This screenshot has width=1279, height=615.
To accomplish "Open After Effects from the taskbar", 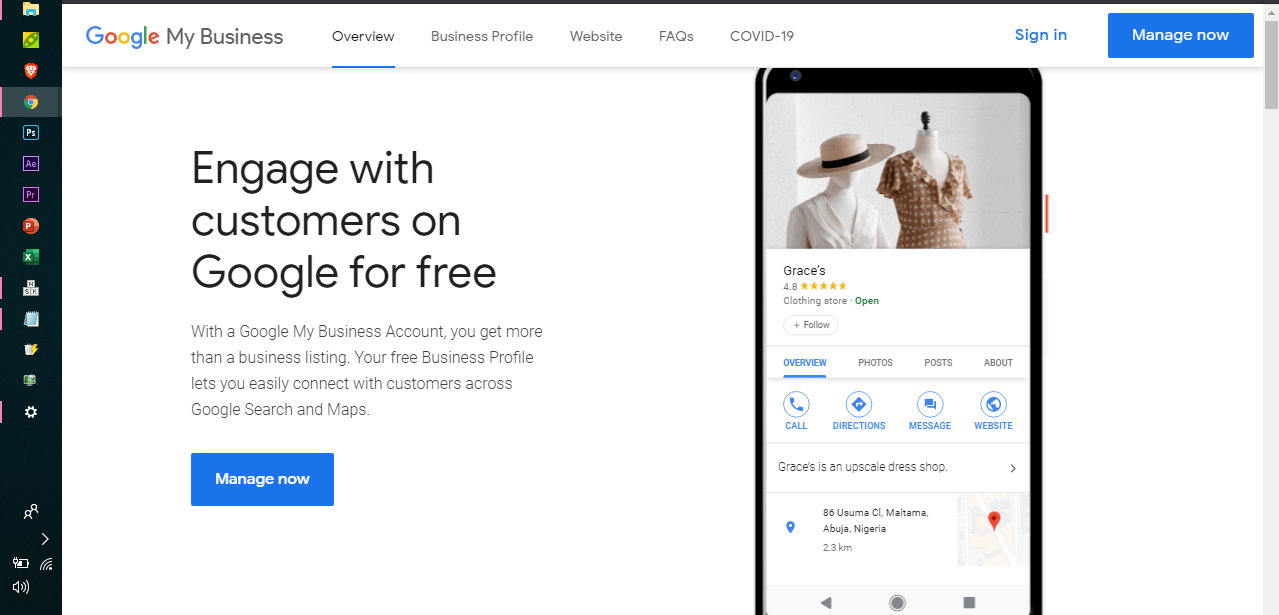I will pyautogui.click(x=31, y=163).
